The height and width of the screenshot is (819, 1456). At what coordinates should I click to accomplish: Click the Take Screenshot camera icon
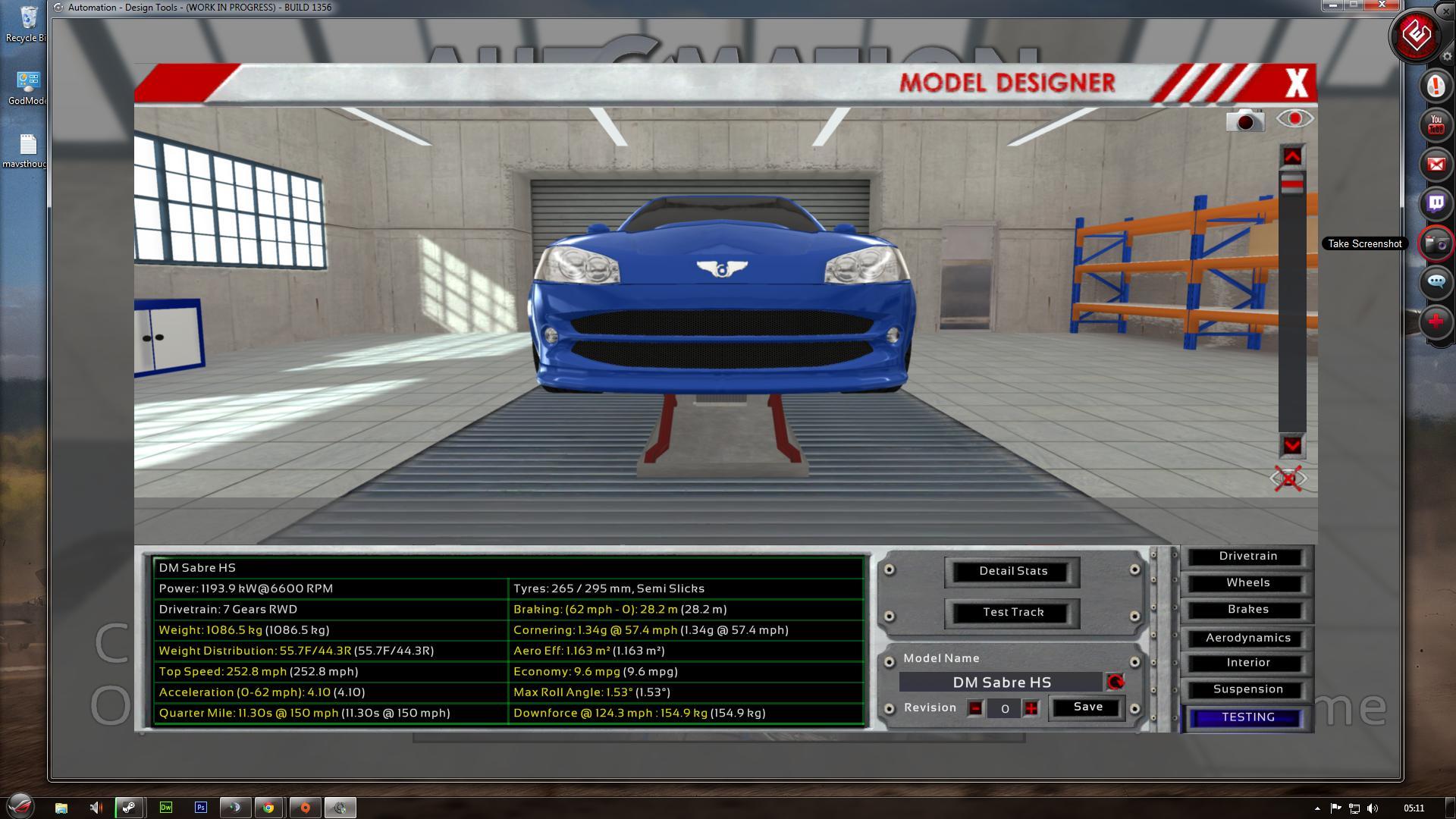click(1436, 243)
